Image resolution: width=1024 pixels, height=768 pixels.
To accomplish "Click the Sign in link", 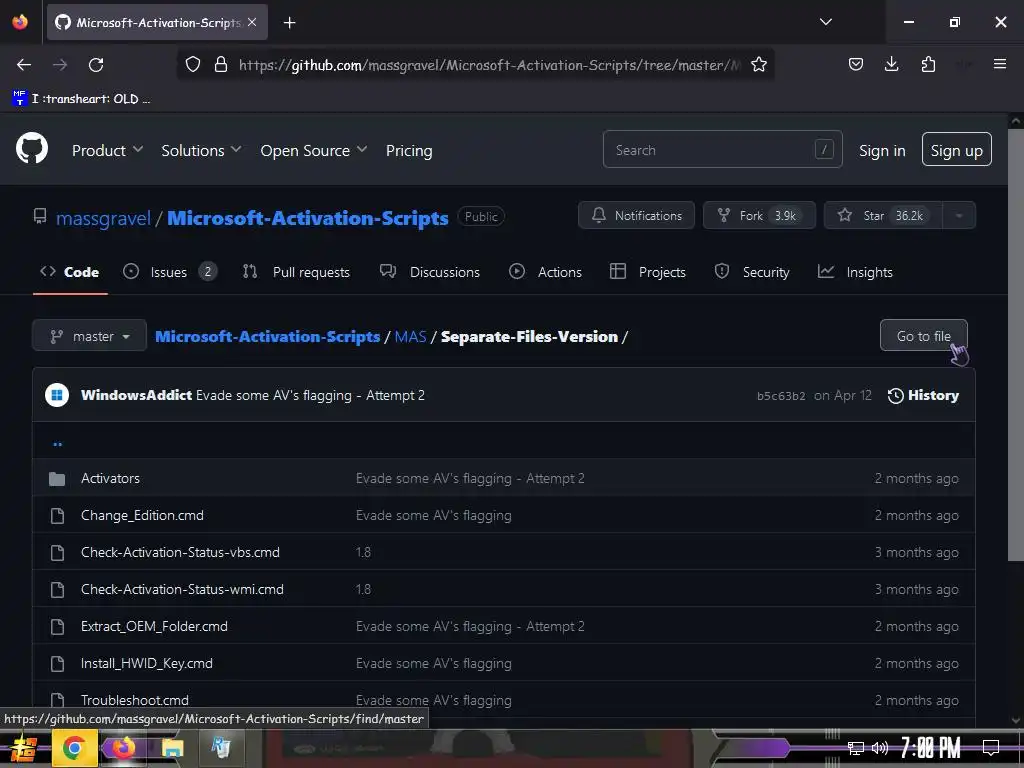I will coord(882,151).
